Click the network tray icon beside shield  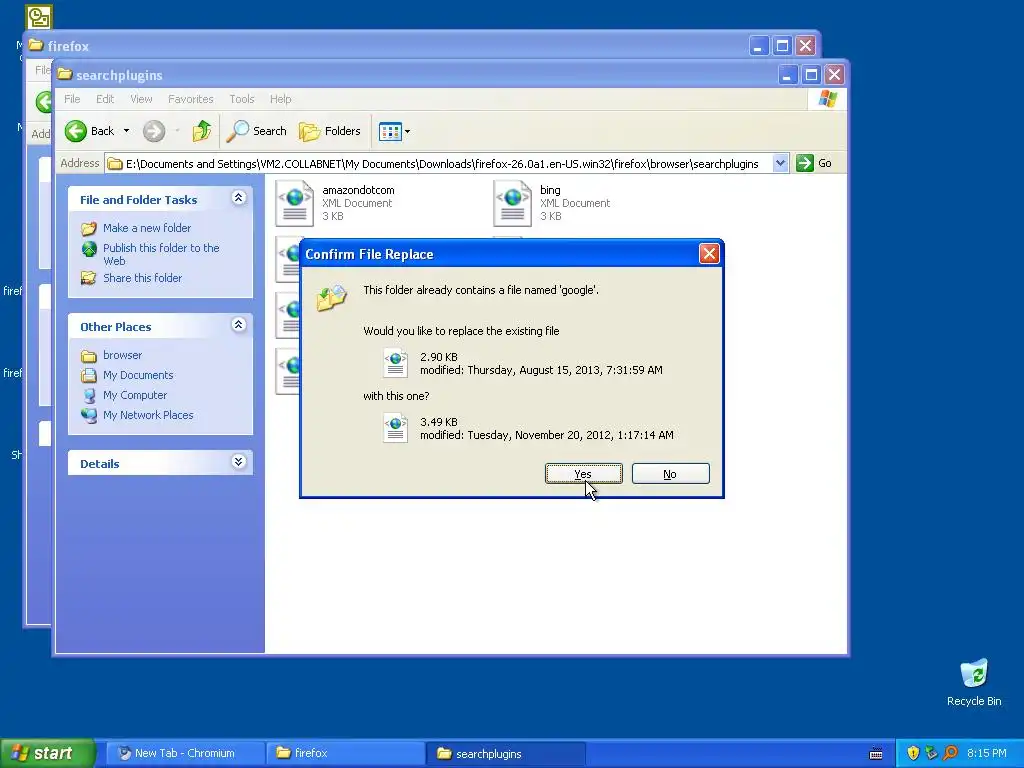931,753
